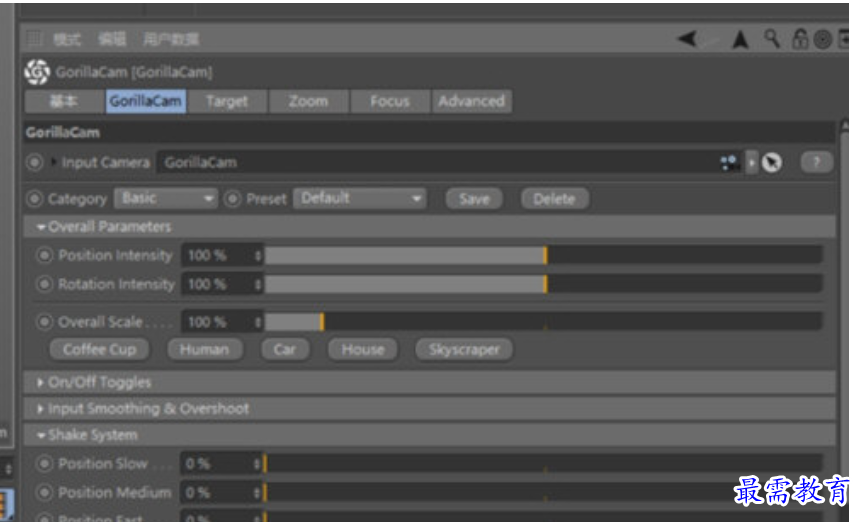Switch to the Focus tab
This screenshot has width=858, height=522.
tap(390, 101)
